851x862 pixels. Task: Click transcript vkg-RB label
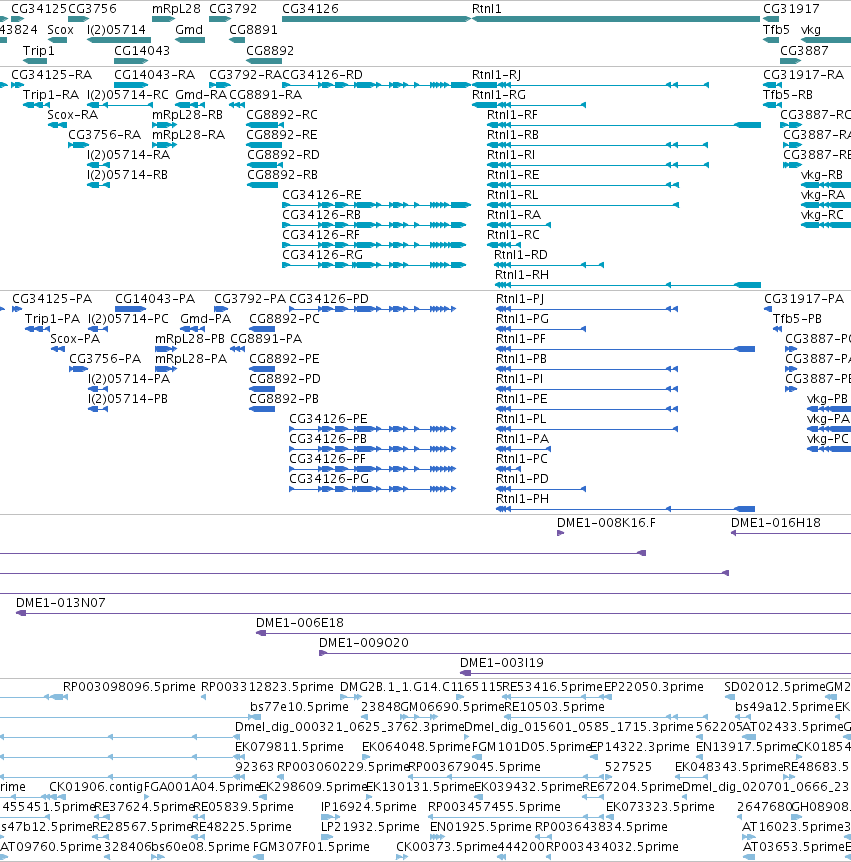822,175
